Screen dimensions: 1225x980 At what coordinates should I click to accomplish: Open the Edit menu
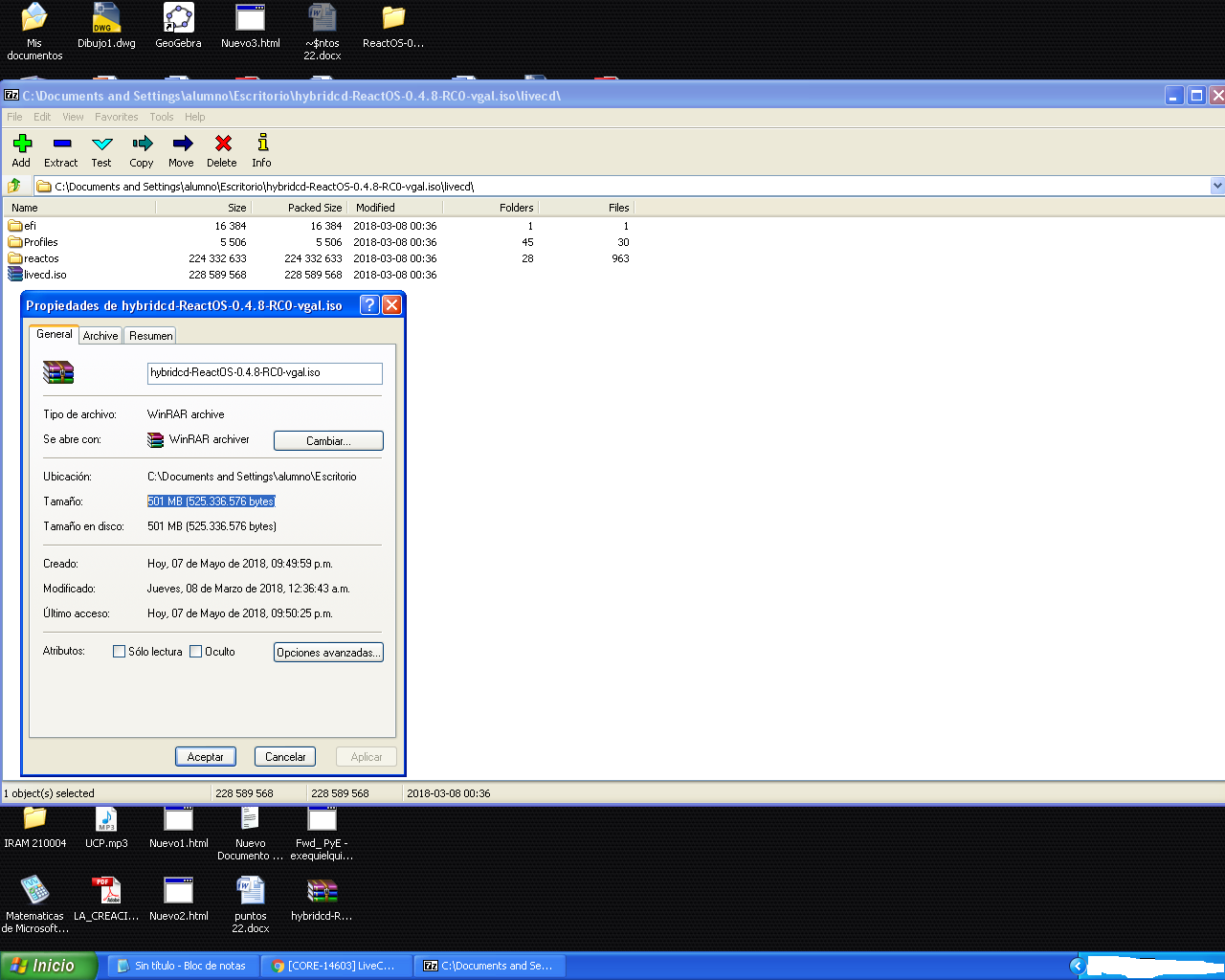point(42,117)
